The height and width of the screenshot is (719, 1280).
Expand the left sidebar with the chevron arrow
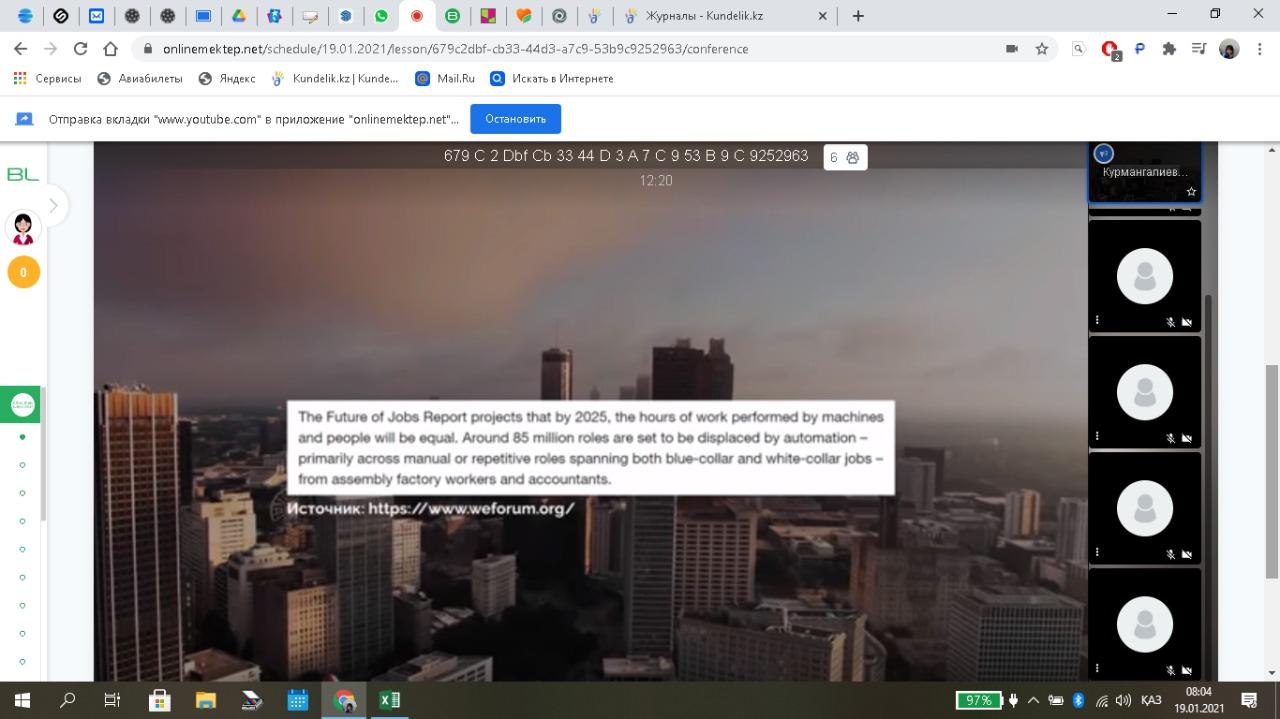pyautogui.click(x=53, y=206)
